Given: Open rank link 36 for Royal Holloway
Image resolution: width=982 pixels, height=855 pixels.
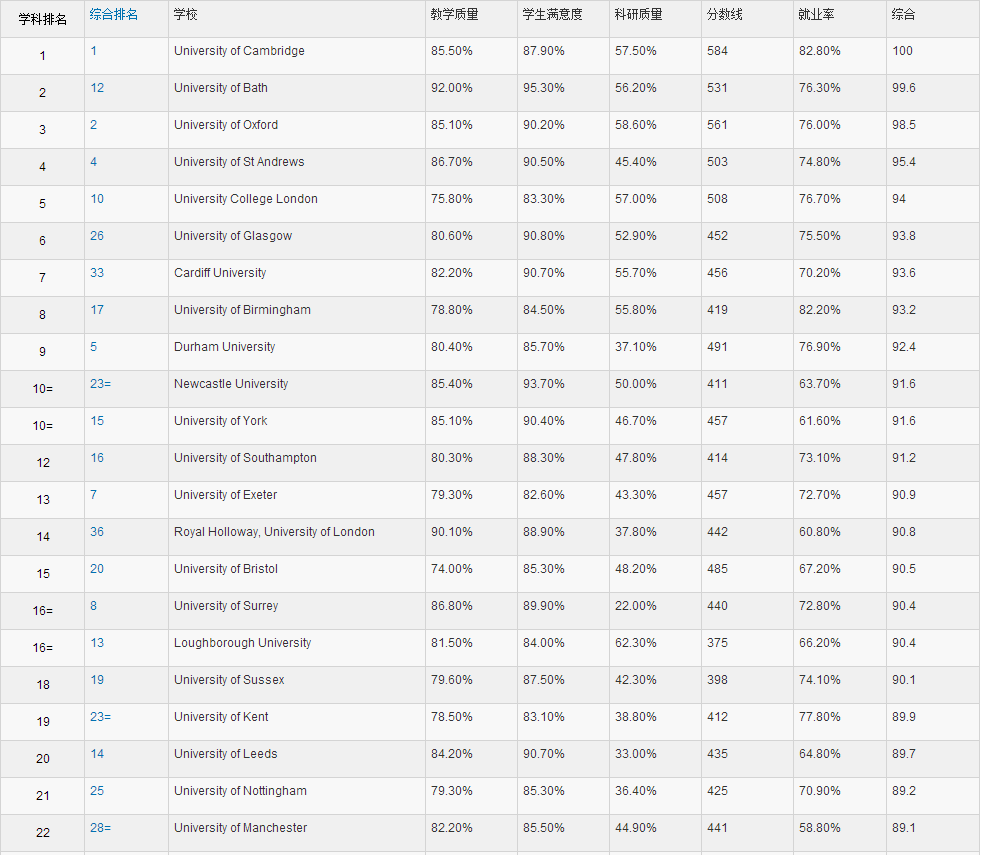Looking at the screenshot, I should click(97, 532).
